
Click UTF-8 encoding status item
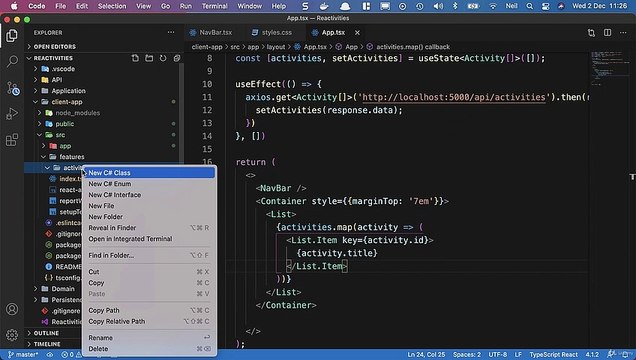click(498, 355)
